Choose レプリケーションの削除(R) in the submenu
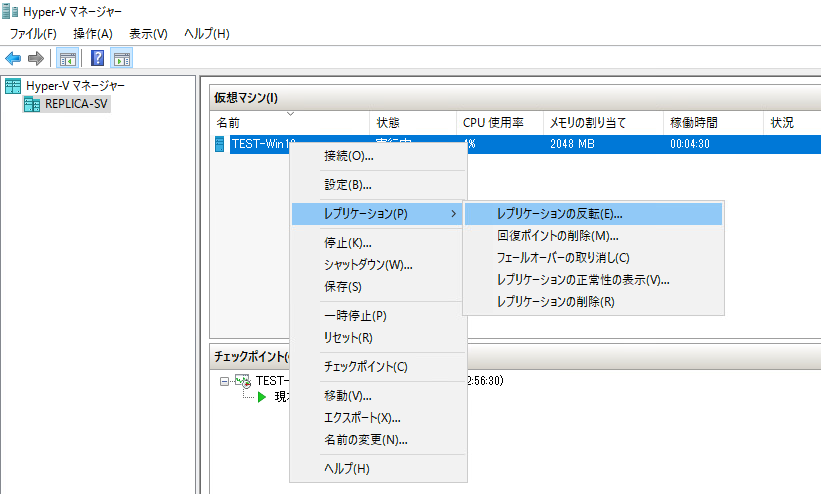This screenshot has height=494, width=821. point(593,302)
